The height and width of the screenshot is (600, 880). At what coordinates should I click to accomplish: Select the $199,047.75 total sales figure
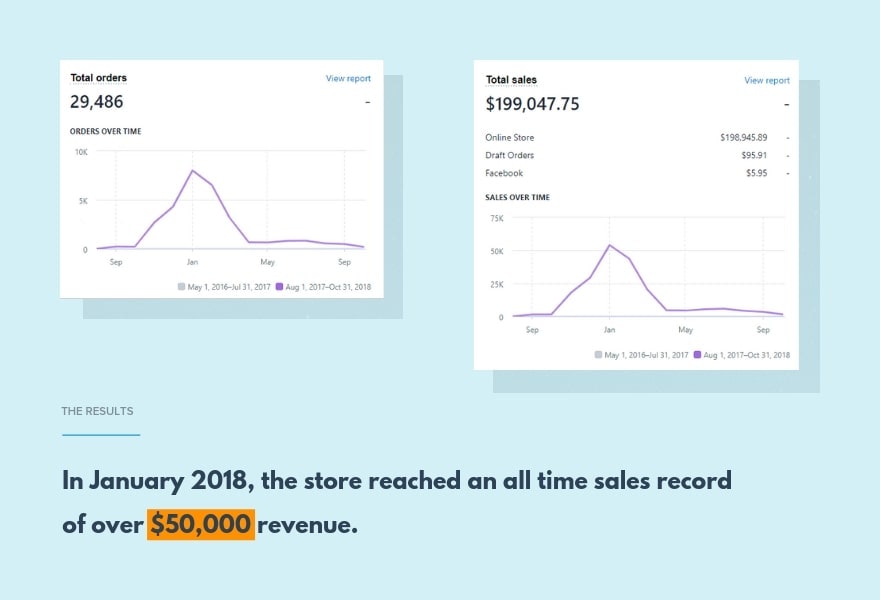point(532,103)
